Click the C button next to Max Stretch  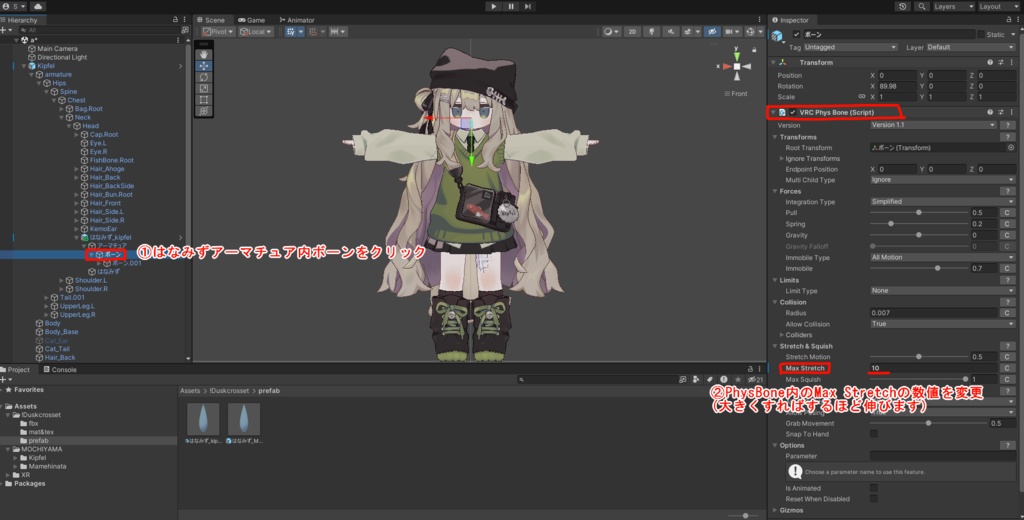tap(1007, 368)
